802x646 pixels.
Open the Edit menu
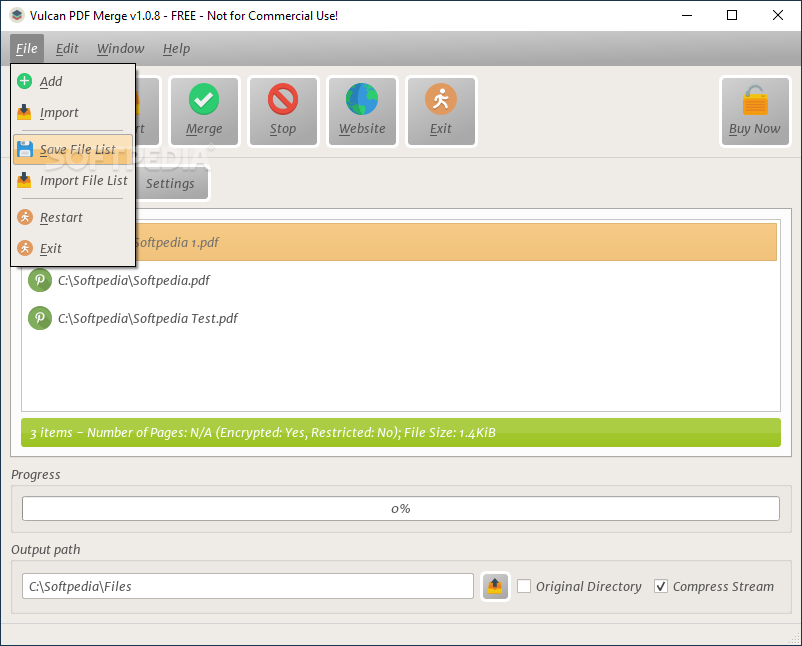coord(67,49)
